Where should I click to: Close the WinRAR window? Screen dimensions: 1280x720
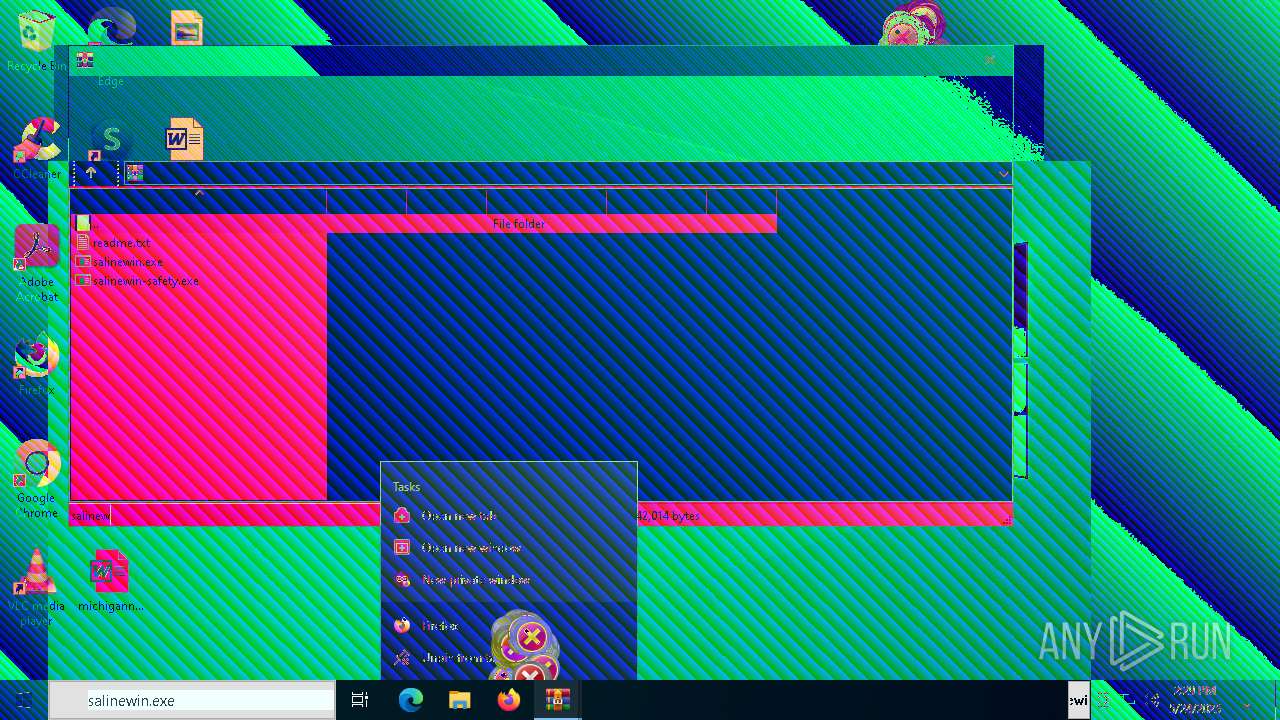pyautogui.click(x=990, y=60)
